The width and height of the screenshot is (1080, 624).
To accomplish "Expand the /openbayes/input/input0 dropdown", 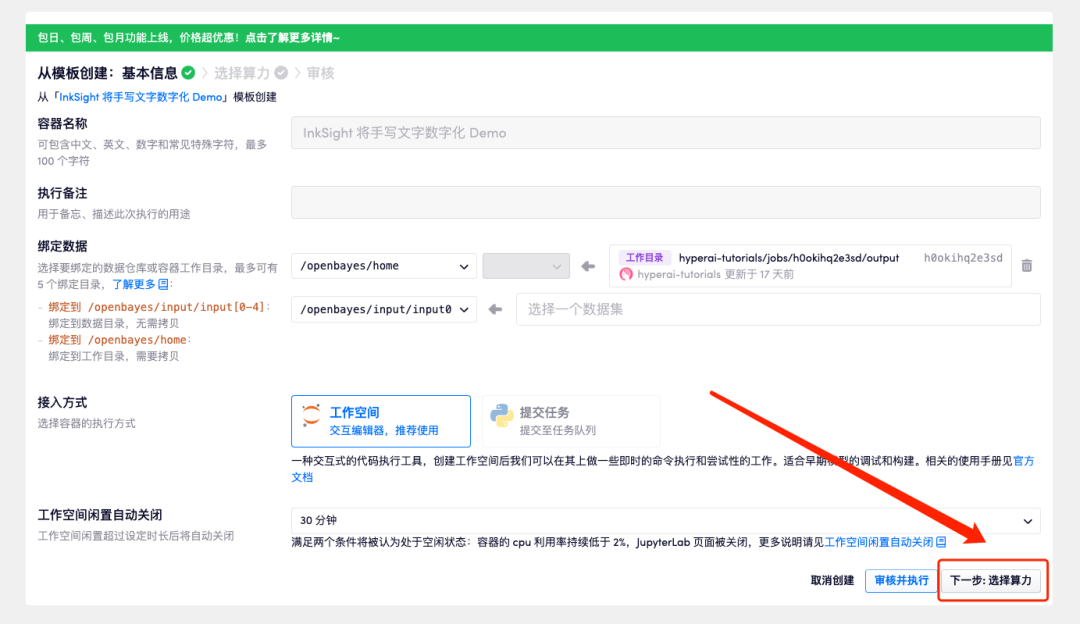I will click(383, 310).
